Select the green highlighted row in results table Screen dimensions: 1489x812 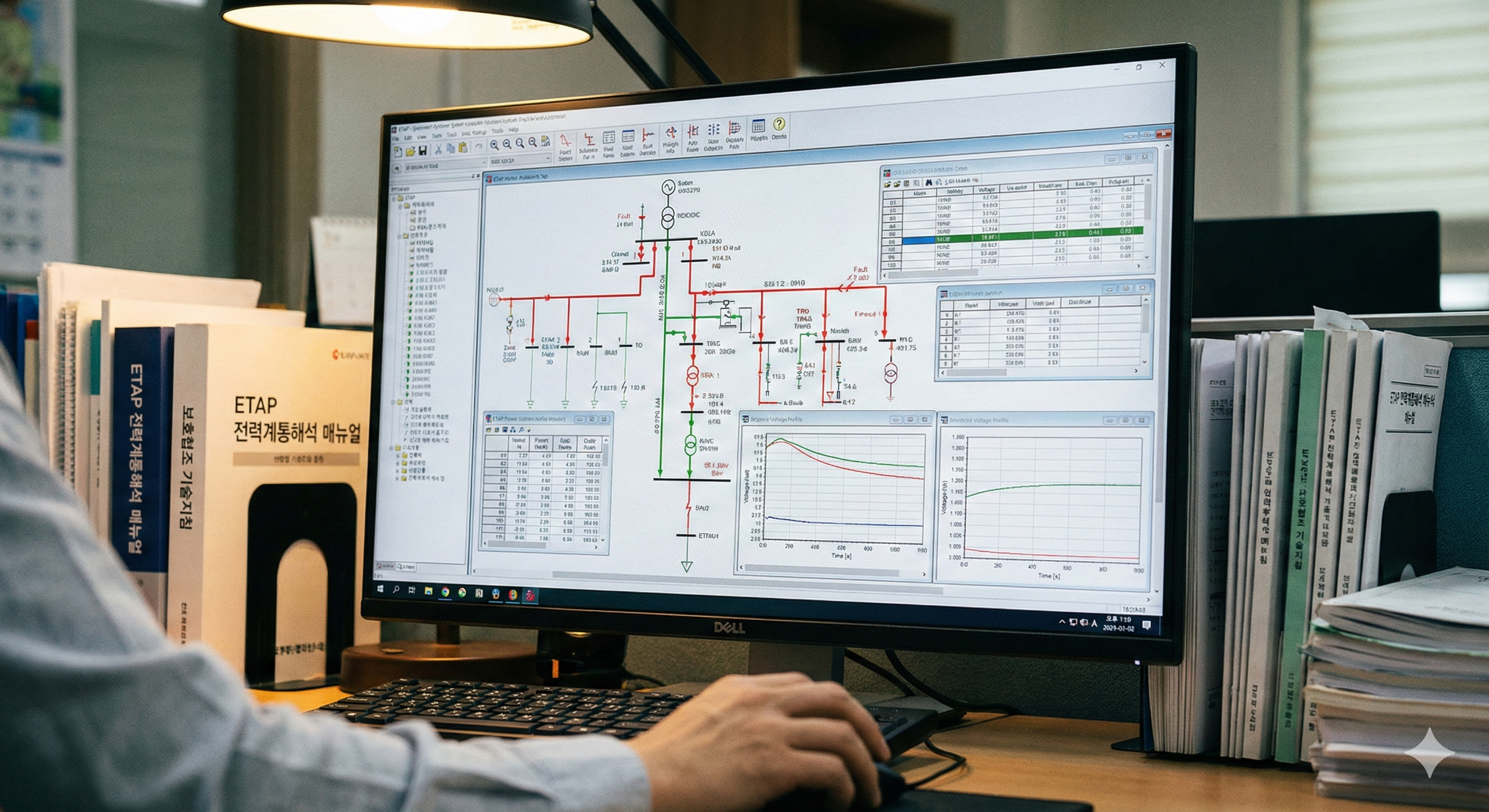(x=1017, y=235)
